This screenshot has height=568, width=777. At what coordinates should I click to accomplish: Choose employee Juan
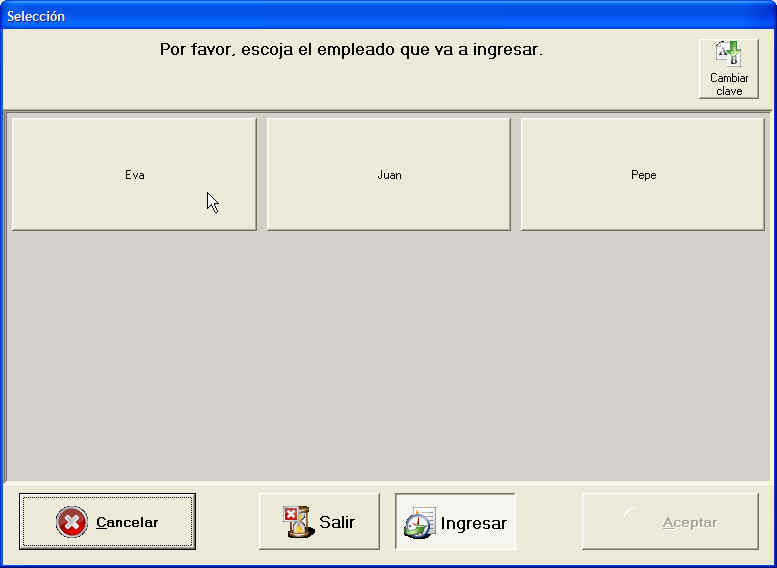tap(389, 175)
